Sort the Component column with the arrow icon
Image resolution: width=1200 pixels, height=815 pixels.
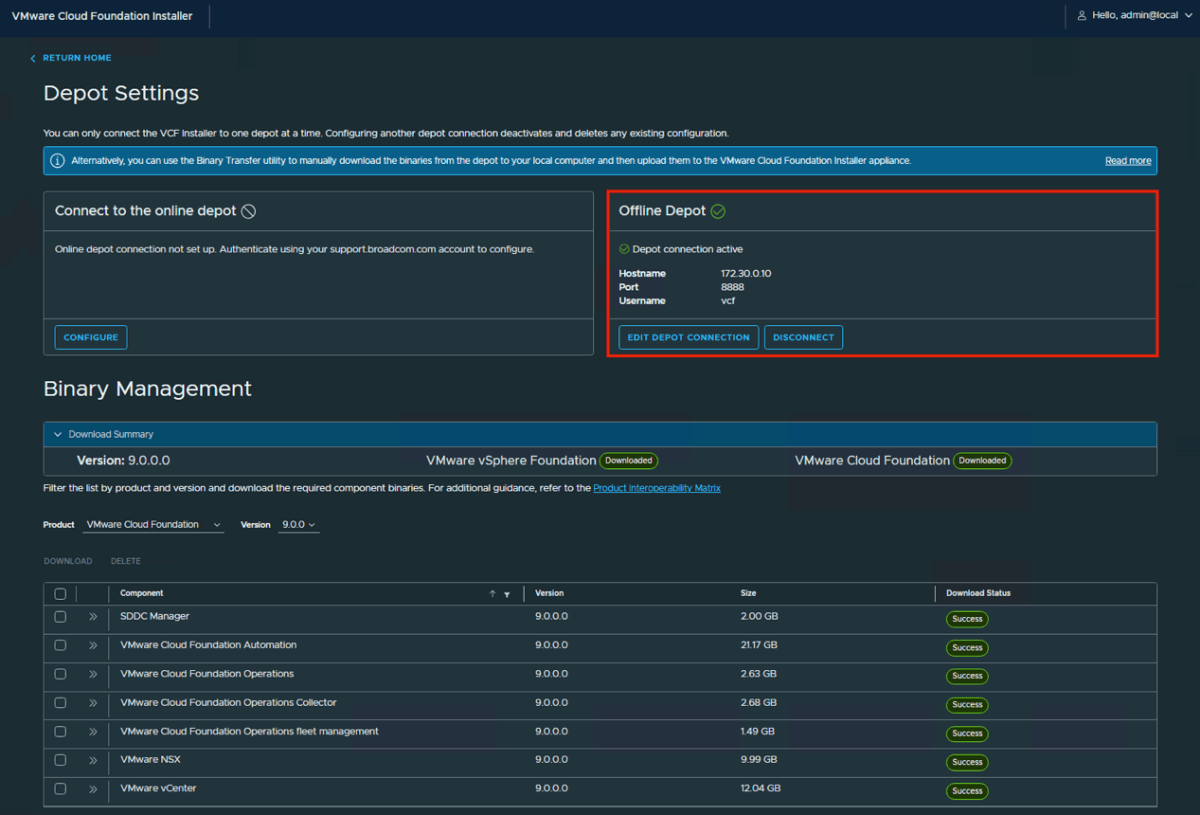(x=492, y=594)
